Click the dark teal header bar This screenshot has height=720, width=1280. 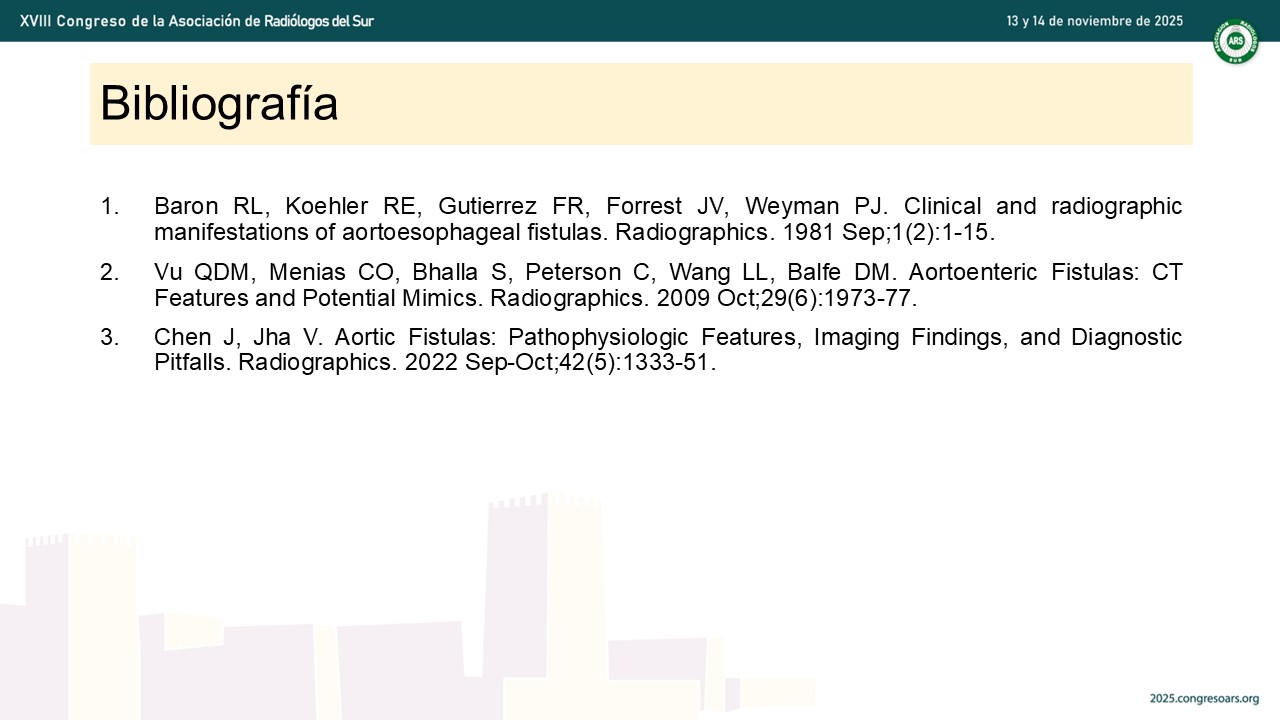640,20
